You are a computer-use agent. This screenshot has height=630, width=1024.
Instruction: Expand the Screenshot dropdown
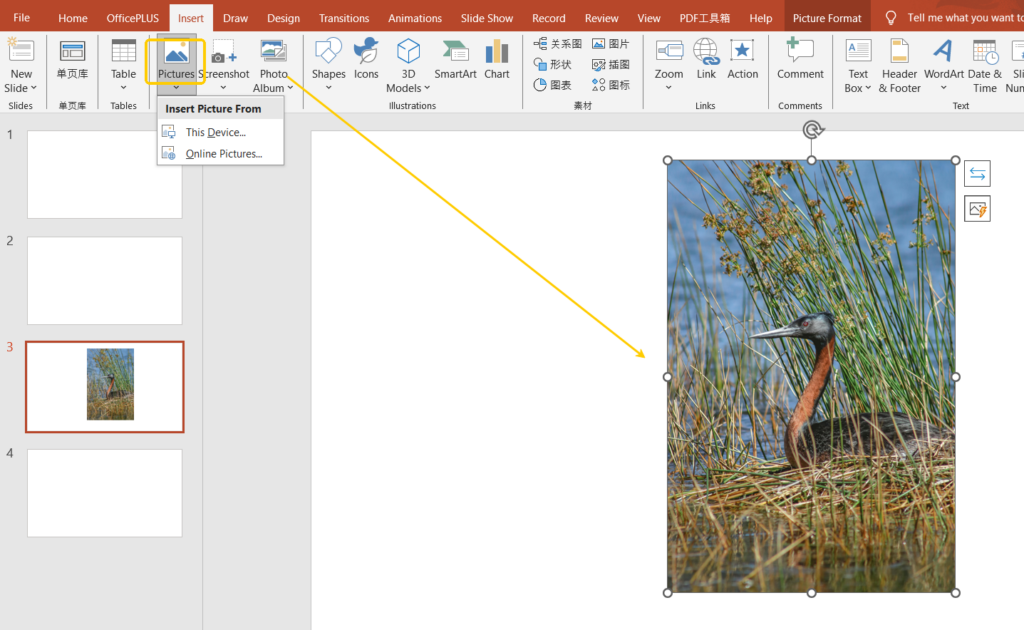(224, 88)
